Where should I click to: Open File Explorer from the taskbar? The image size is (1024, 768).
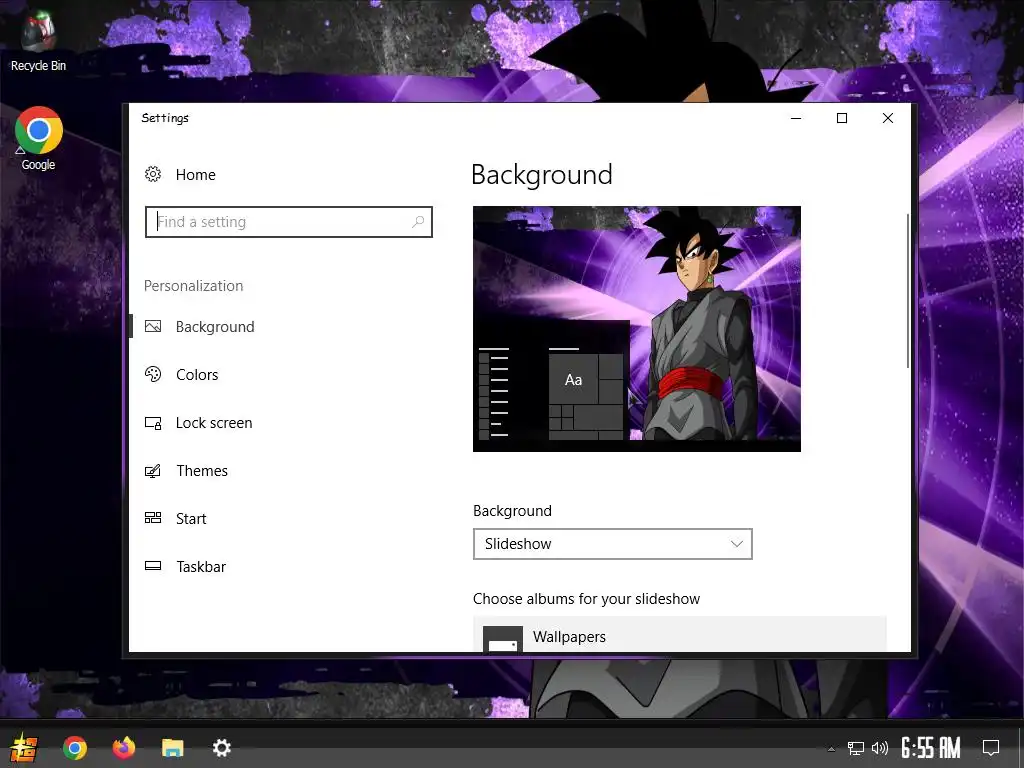click(x=172, y=748)
